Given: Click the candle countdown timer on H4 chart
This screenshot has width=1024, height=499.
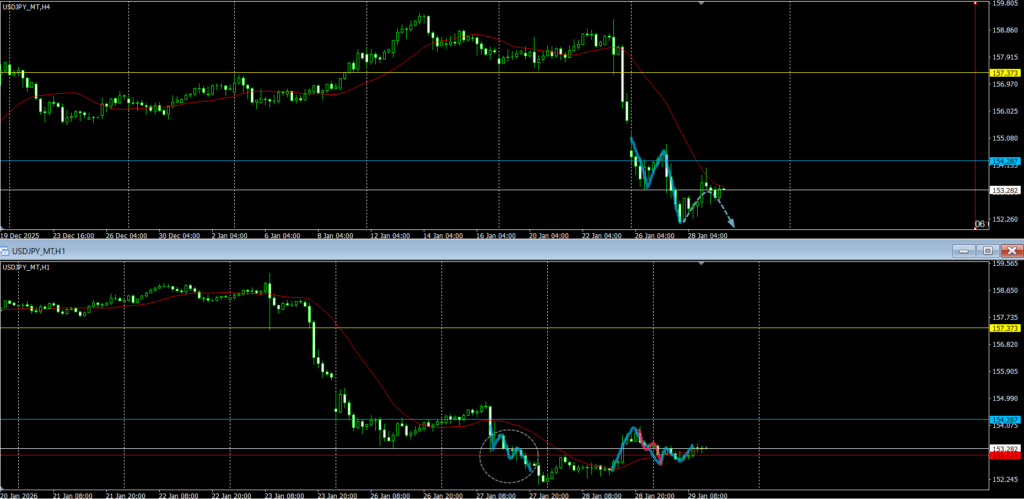Looking at the screenshot, I should [980, 223].
